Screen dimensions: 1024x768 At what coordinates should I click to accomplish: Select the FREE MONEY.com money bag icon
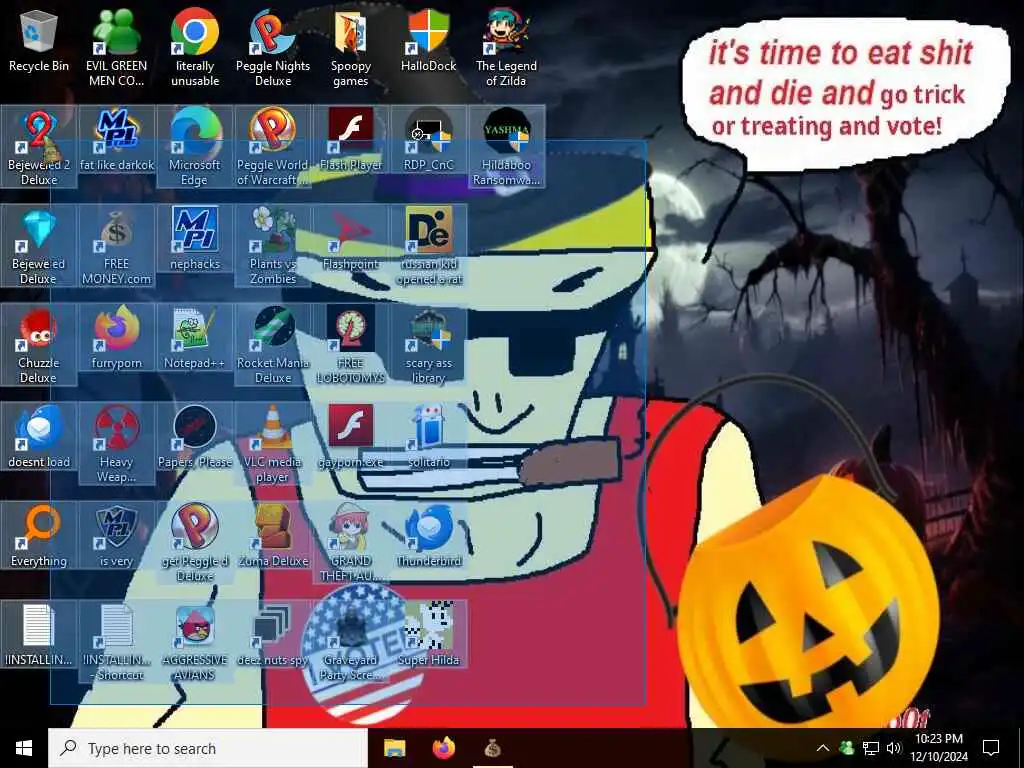coord(116,246)
